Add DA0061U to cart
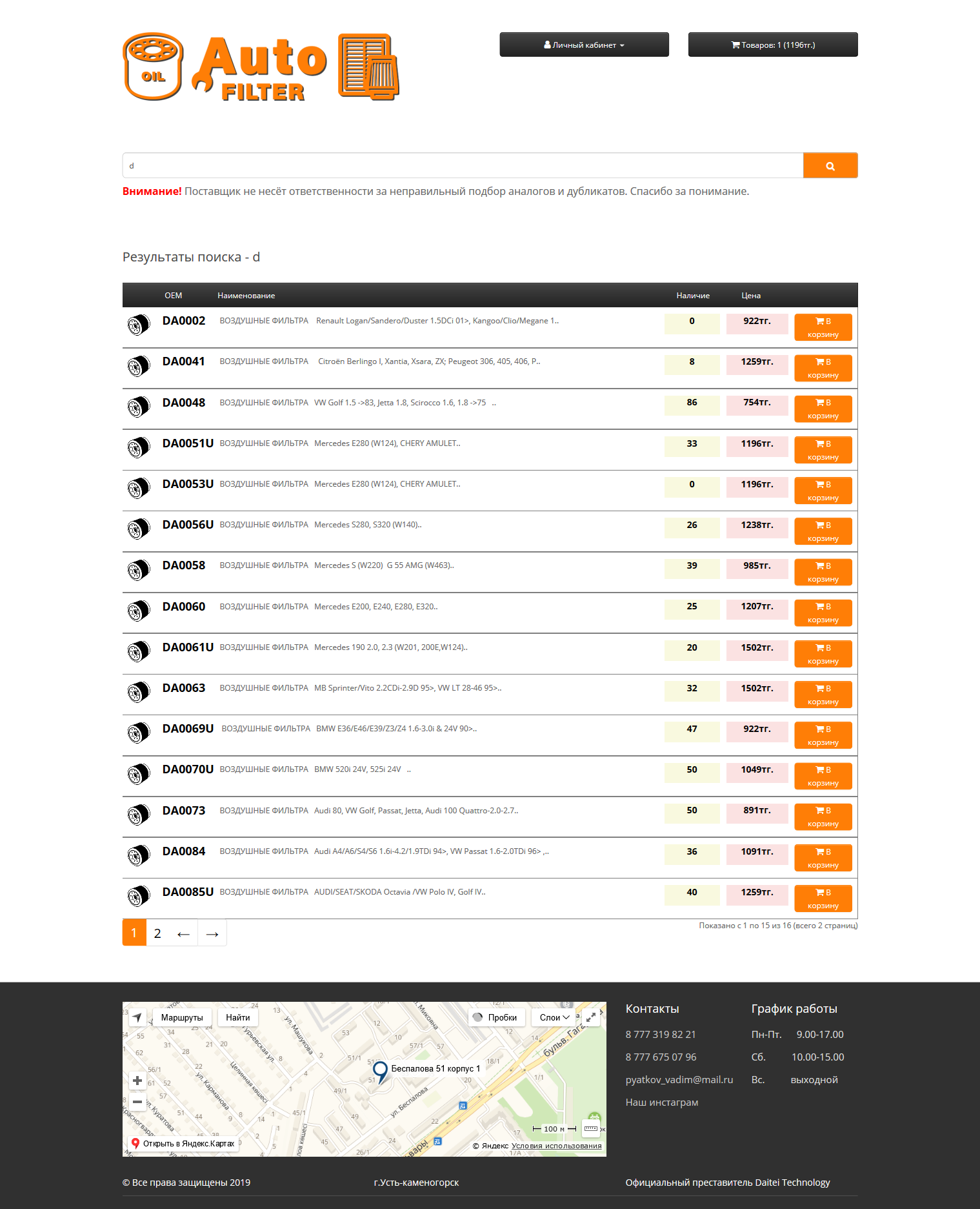The image size is (980, 1209). pos(823,654)
